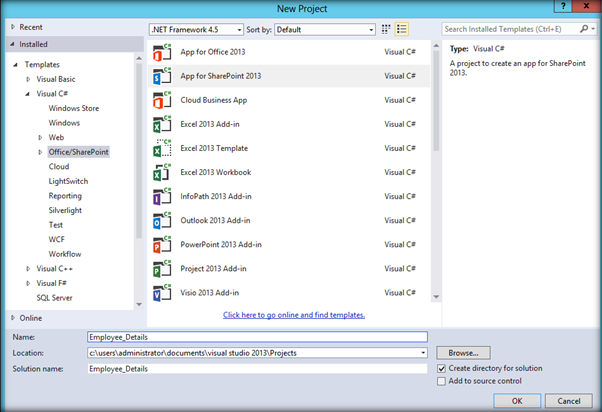Select SQL Server in the templates tree
This screenshot has height=412, width=602.
(x=55, y=298)
